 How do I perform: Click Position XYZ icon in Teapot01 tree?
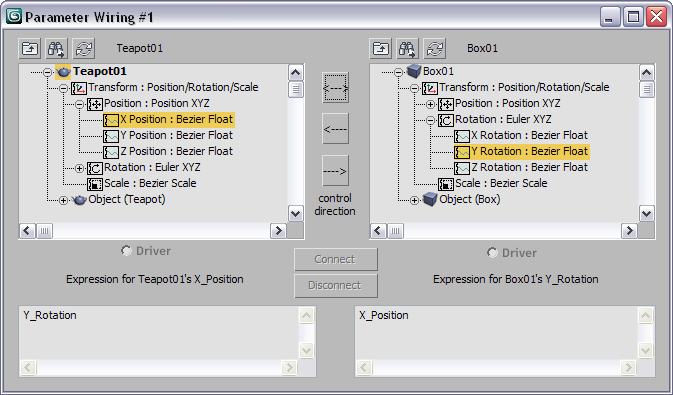coord(95,104)
